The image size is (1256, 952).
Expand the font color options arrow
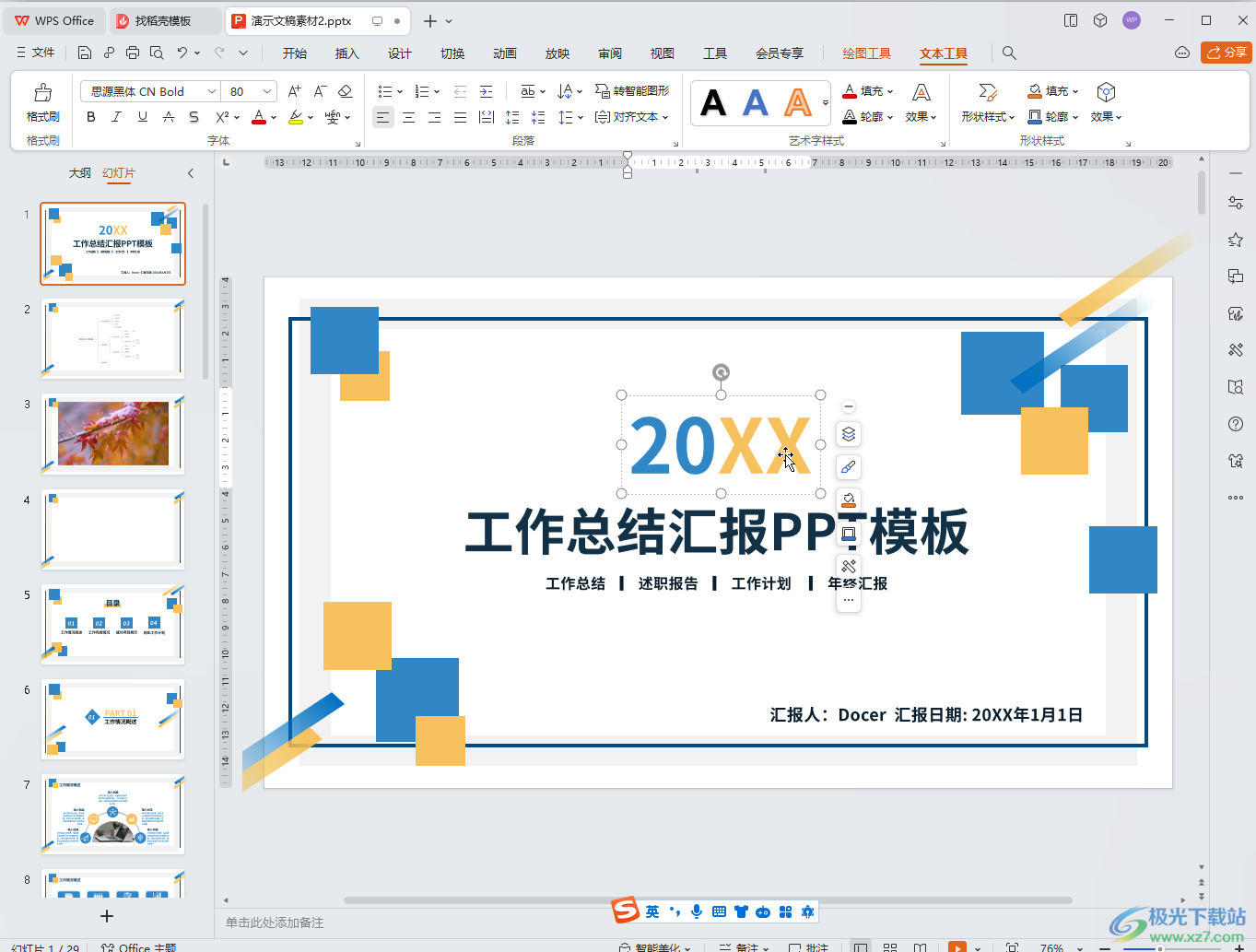click(274, 118)
